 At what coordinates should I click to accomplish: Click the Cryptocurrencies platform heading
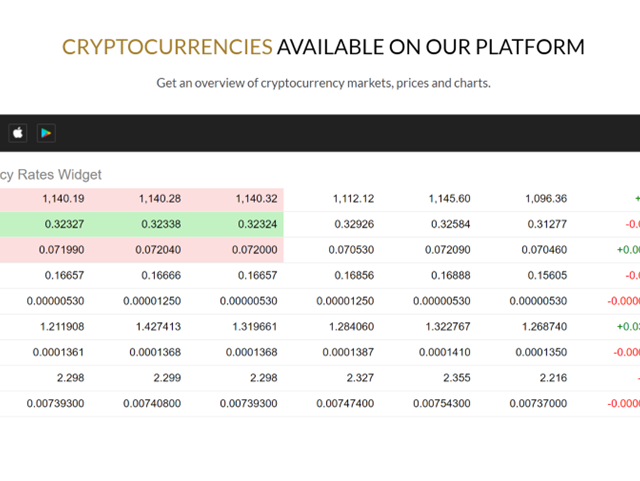[x=323, y=47]
